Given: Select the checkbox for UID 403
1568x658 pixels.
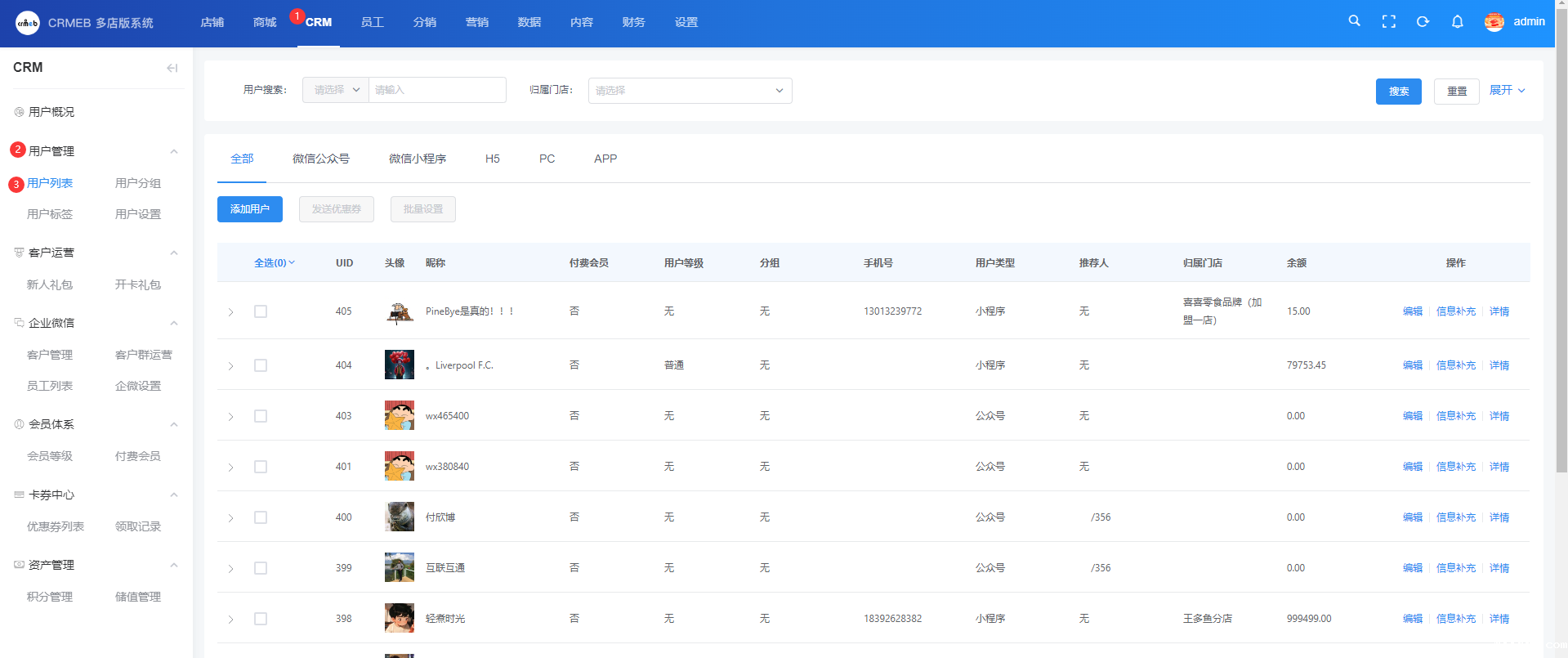Looking at the screenshot, I should (261, 416).
